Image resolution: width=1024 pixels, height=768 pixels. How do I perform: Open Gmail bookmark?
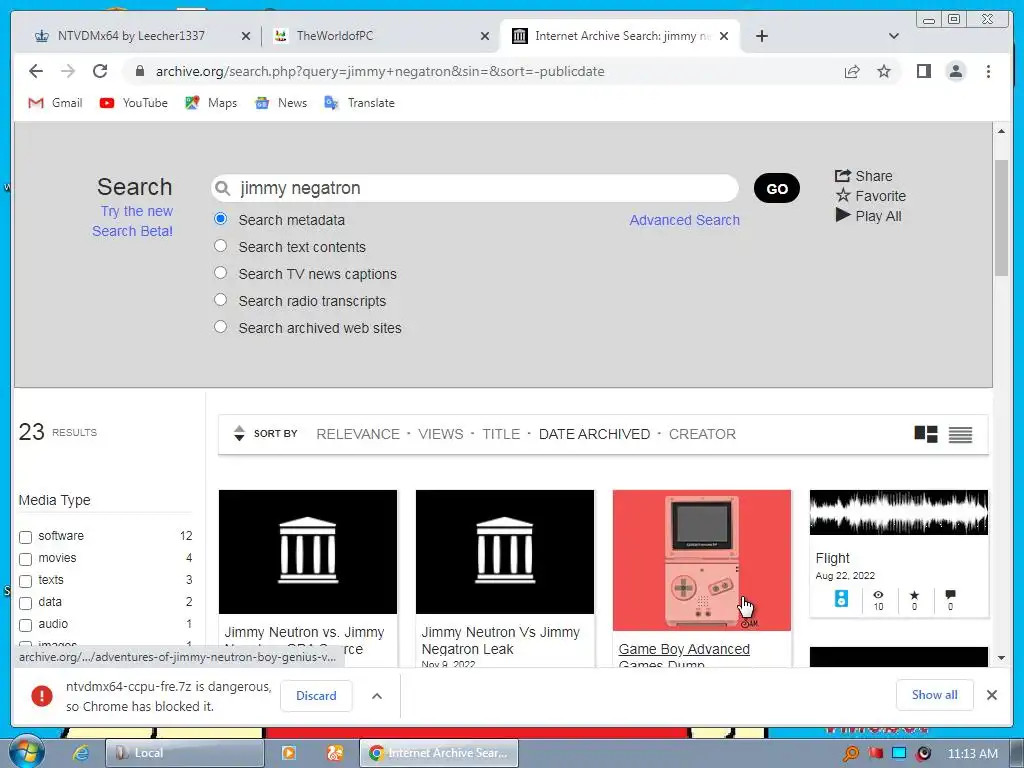click(x=56, y=103)
